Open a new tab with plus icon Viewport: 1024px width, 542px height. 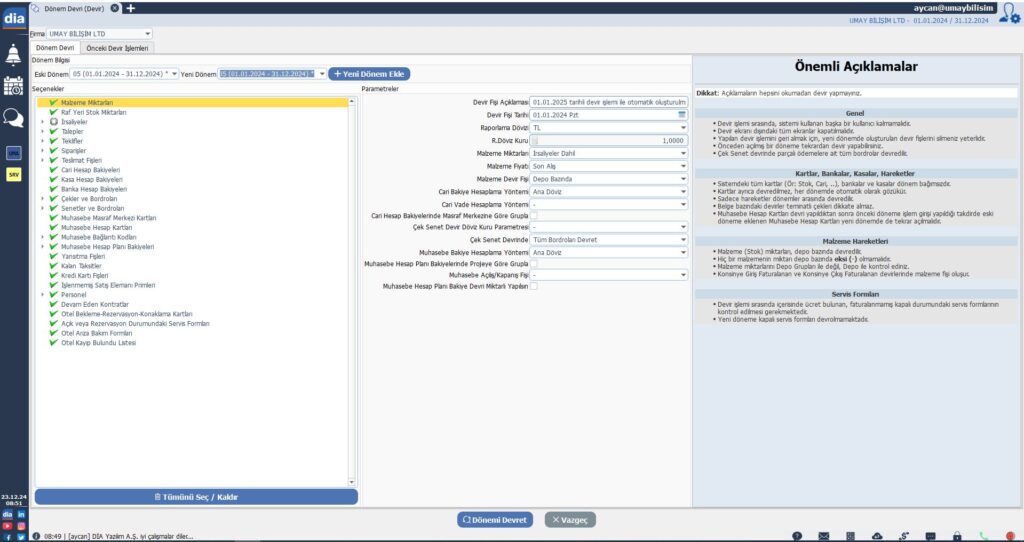[130, 8]
